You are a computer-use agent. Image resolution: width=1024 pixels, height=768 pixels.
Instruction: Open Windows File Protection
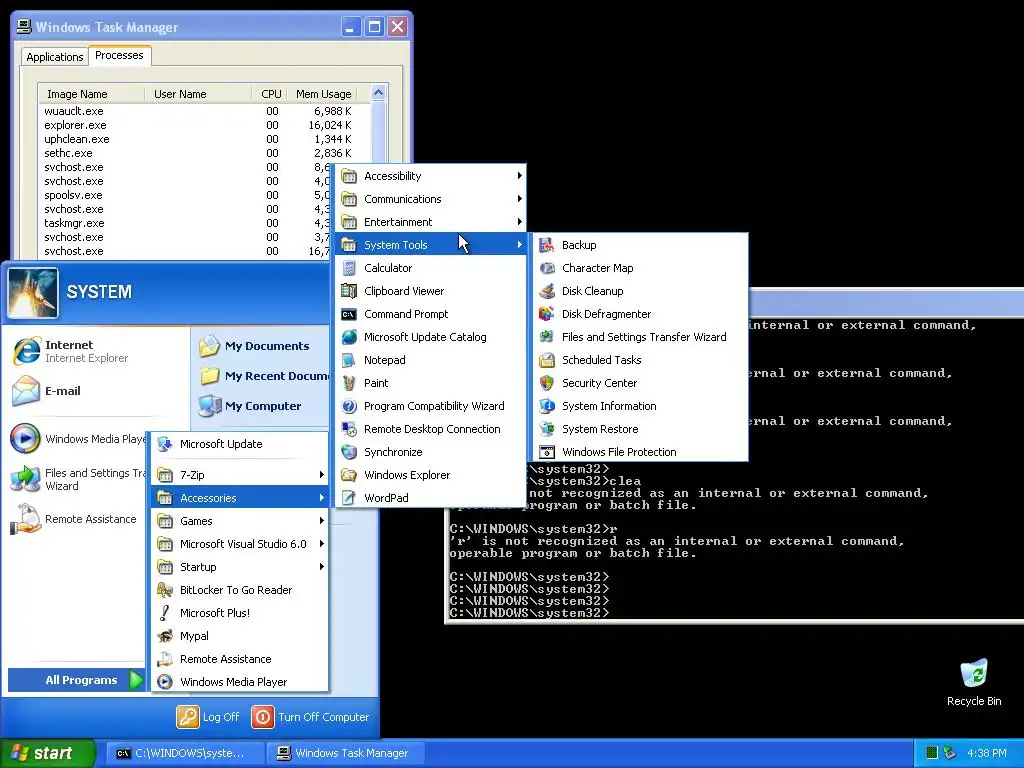coord(640,452)
